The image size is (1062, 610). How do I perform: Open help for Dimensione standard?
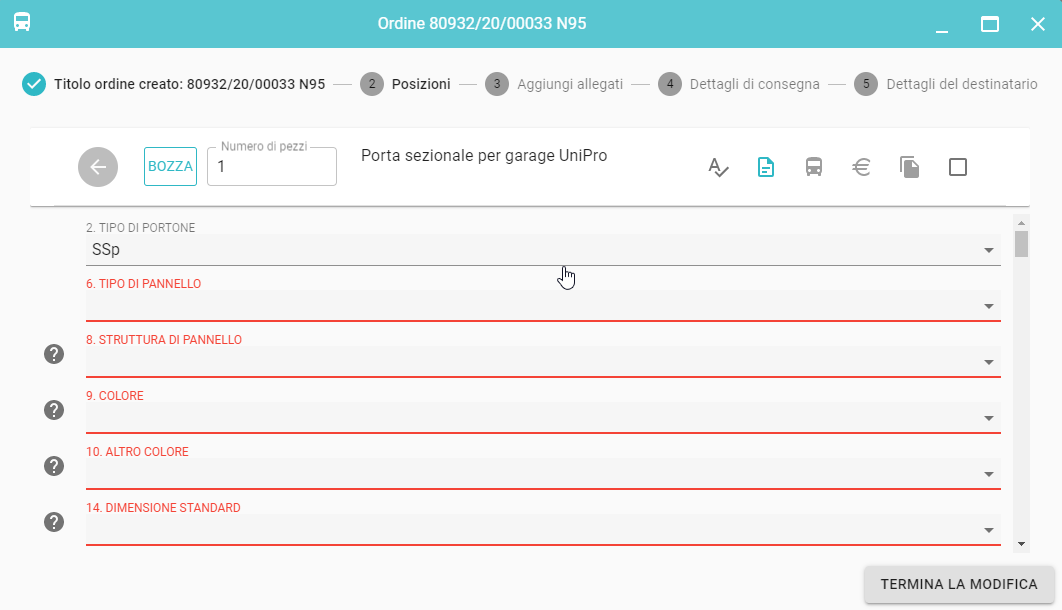(54, 522)
